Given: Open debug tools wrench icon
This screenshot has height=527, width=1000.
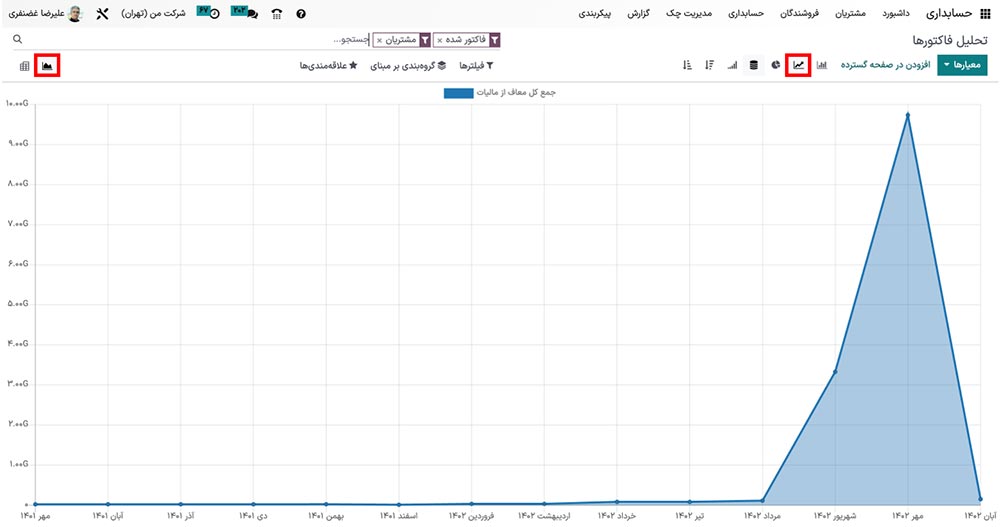Looking at the screenshot, I should (102, 15).
